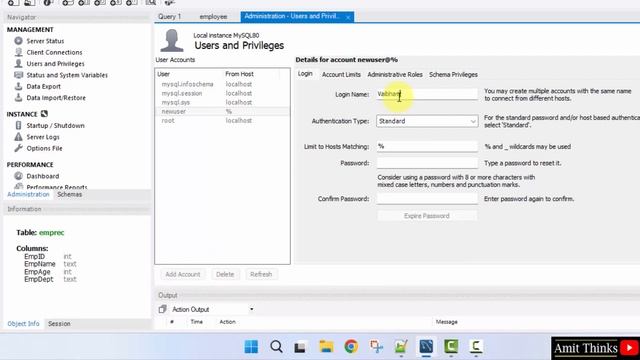Click the Action Output copy icon
The image size is (640, 360).
tap(162, 309)
